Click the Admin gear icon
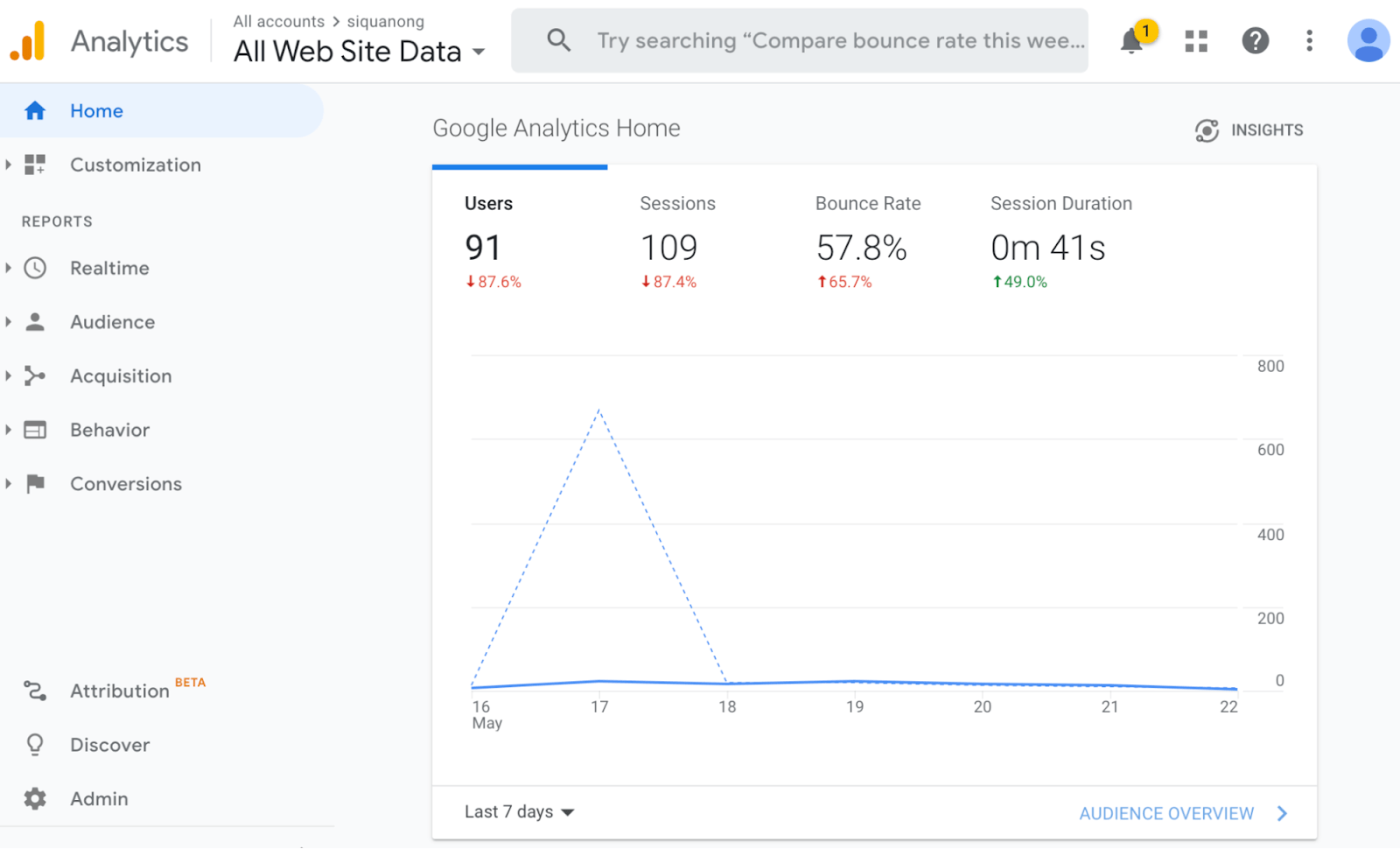This screenshot has width=1400, height=849. 35,798
